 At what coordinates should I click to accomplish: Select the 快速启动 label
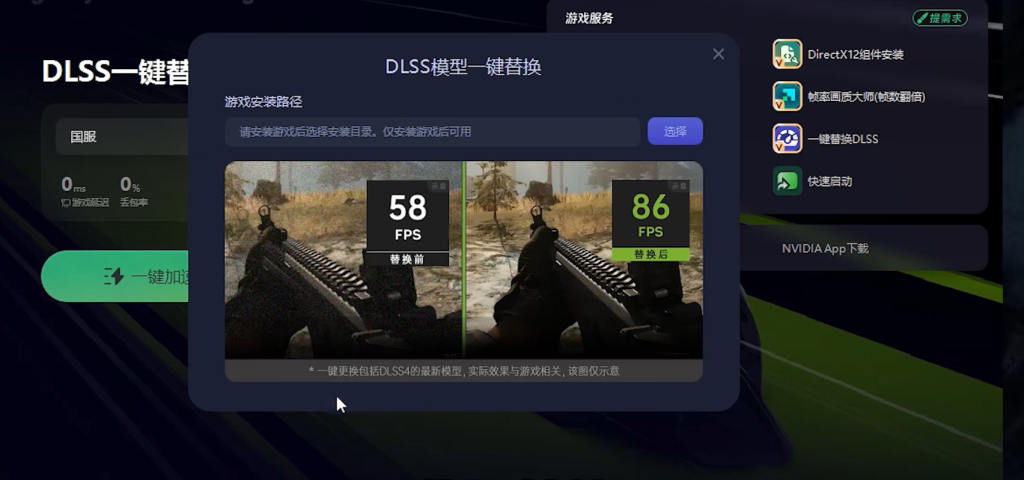click(x=829, y=181)
